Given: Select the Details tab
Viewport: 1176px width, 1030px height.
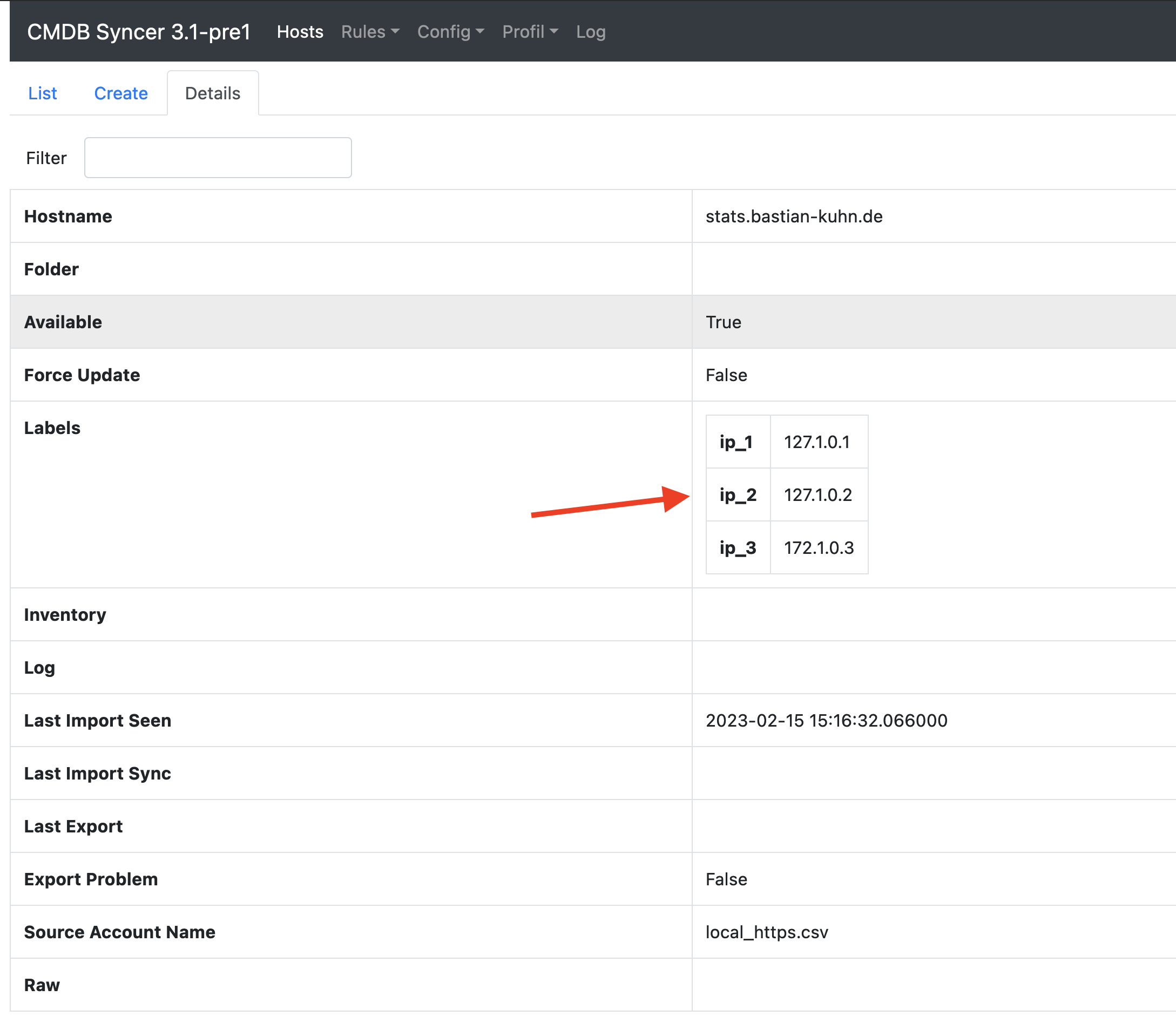Looking at the screenshot, I should click(213, 93).
